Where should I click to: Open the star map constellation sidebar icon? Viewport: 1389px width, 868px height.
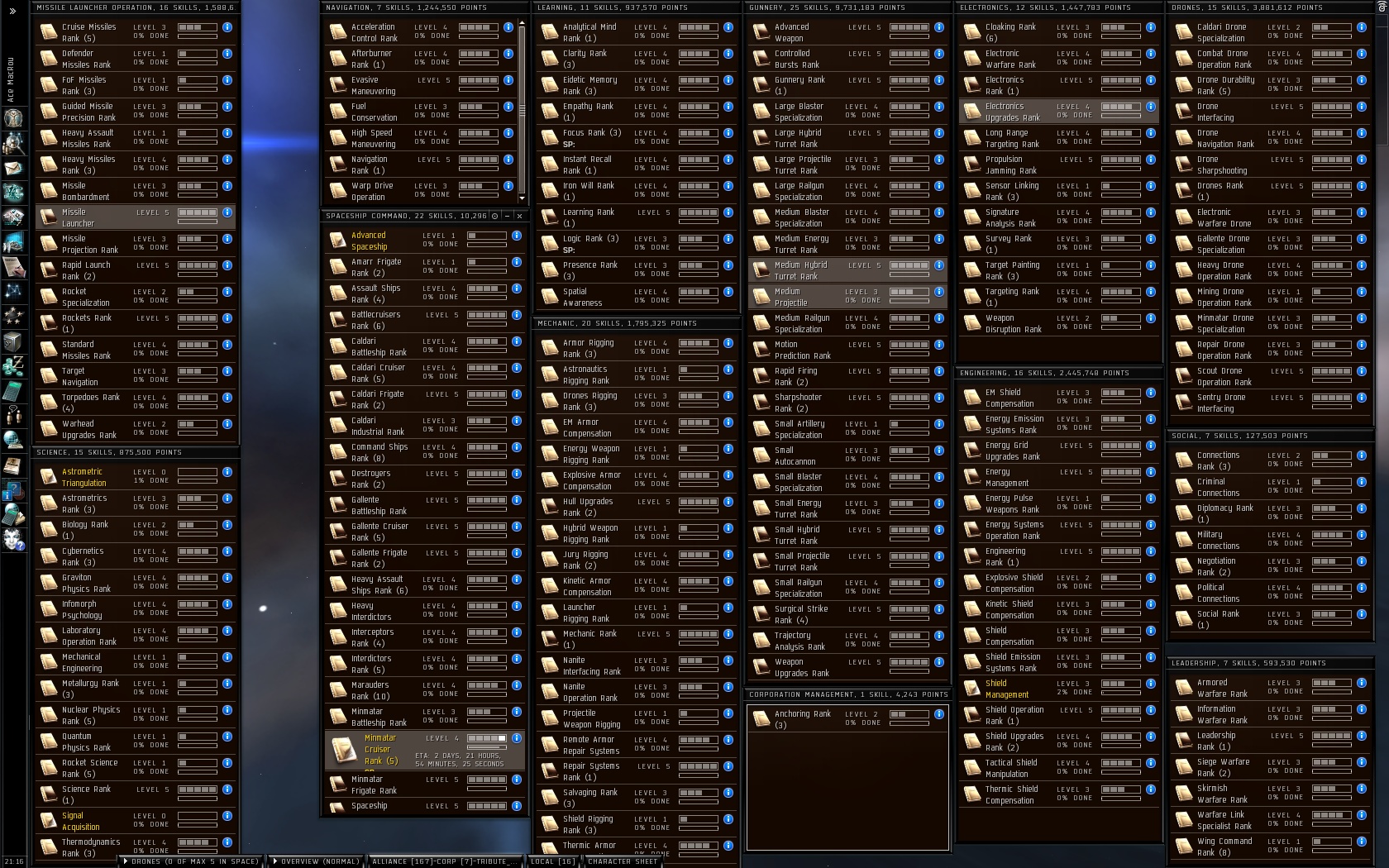12,290
